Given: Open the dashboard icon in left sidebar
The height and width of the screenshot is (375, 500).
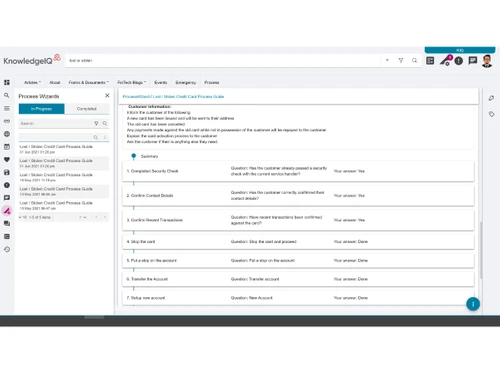Looking at the screenshot, I should tap(7, 82).
